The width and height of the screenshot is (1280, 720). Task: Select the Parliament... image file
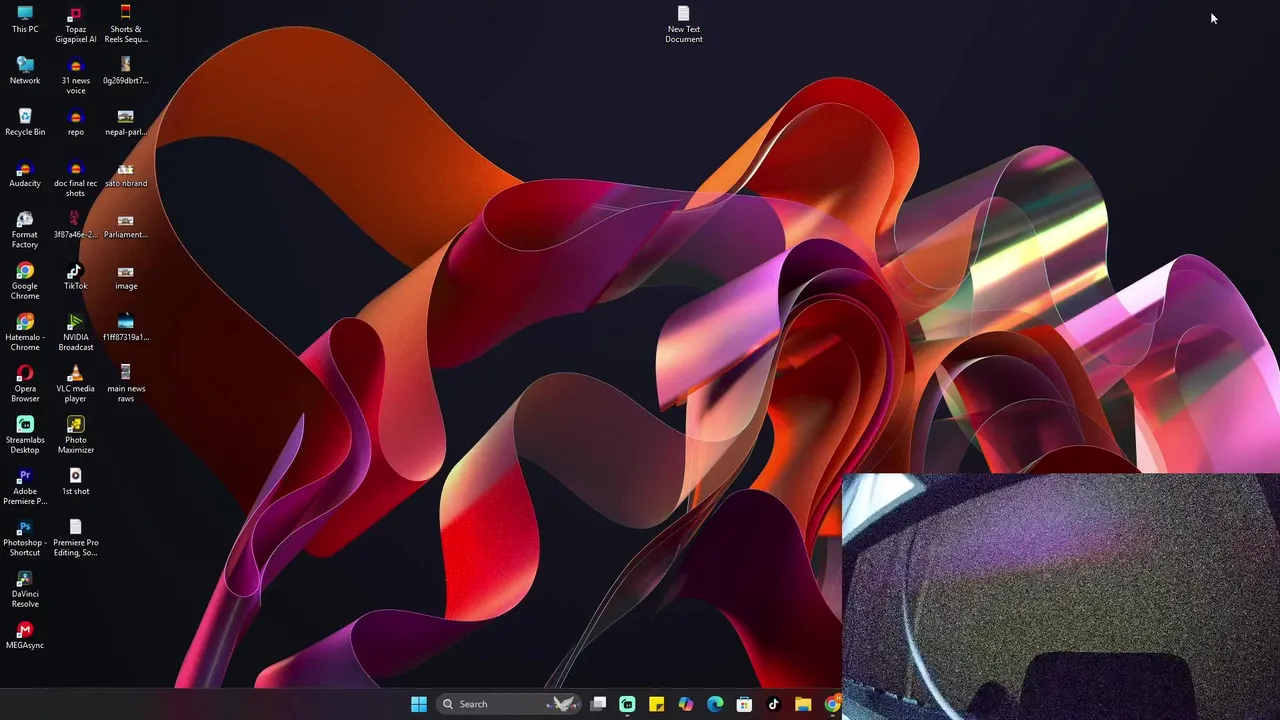pos(125,225)
